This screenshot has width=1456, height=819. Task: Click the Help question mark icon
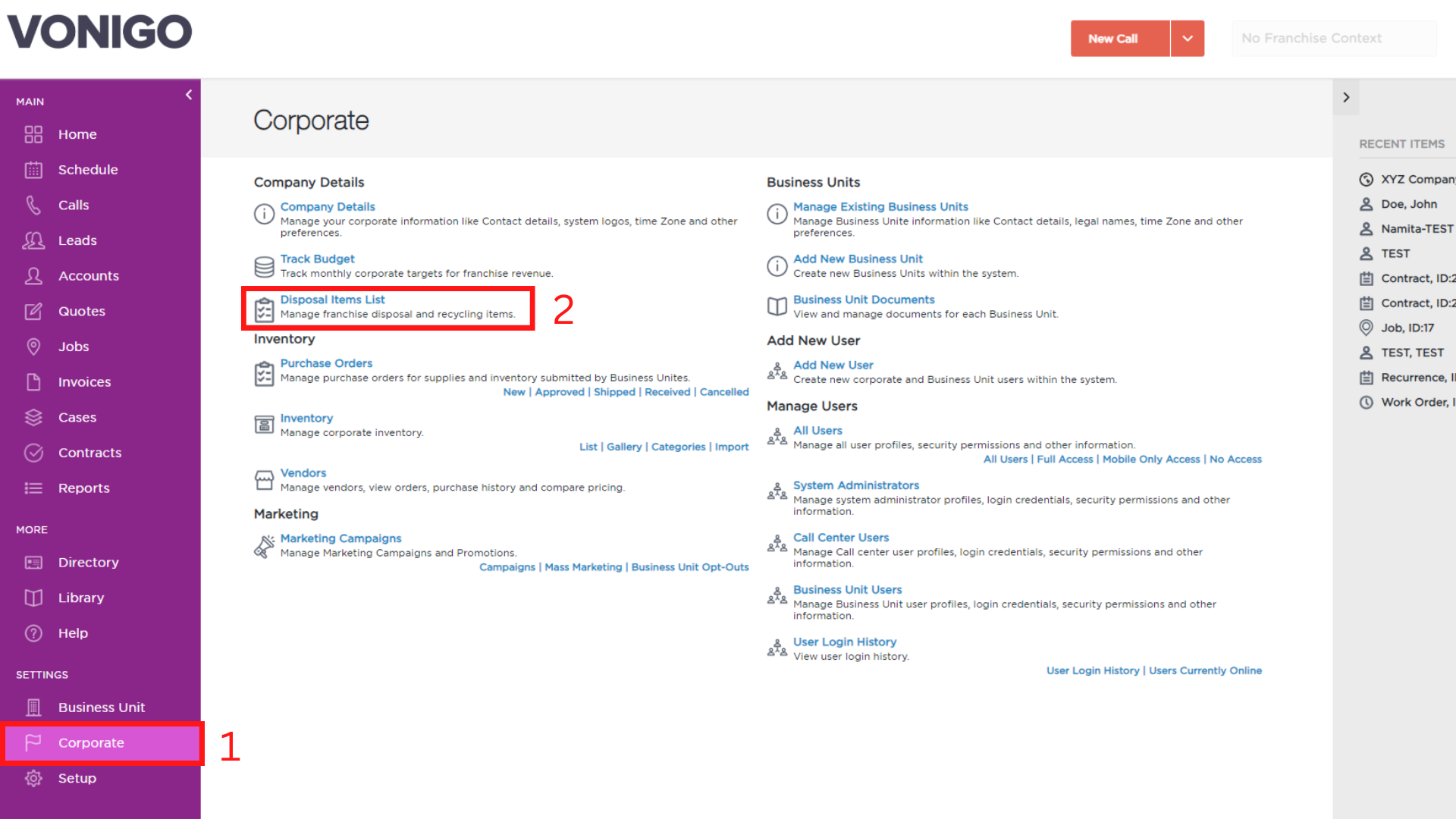coord(33,633)
